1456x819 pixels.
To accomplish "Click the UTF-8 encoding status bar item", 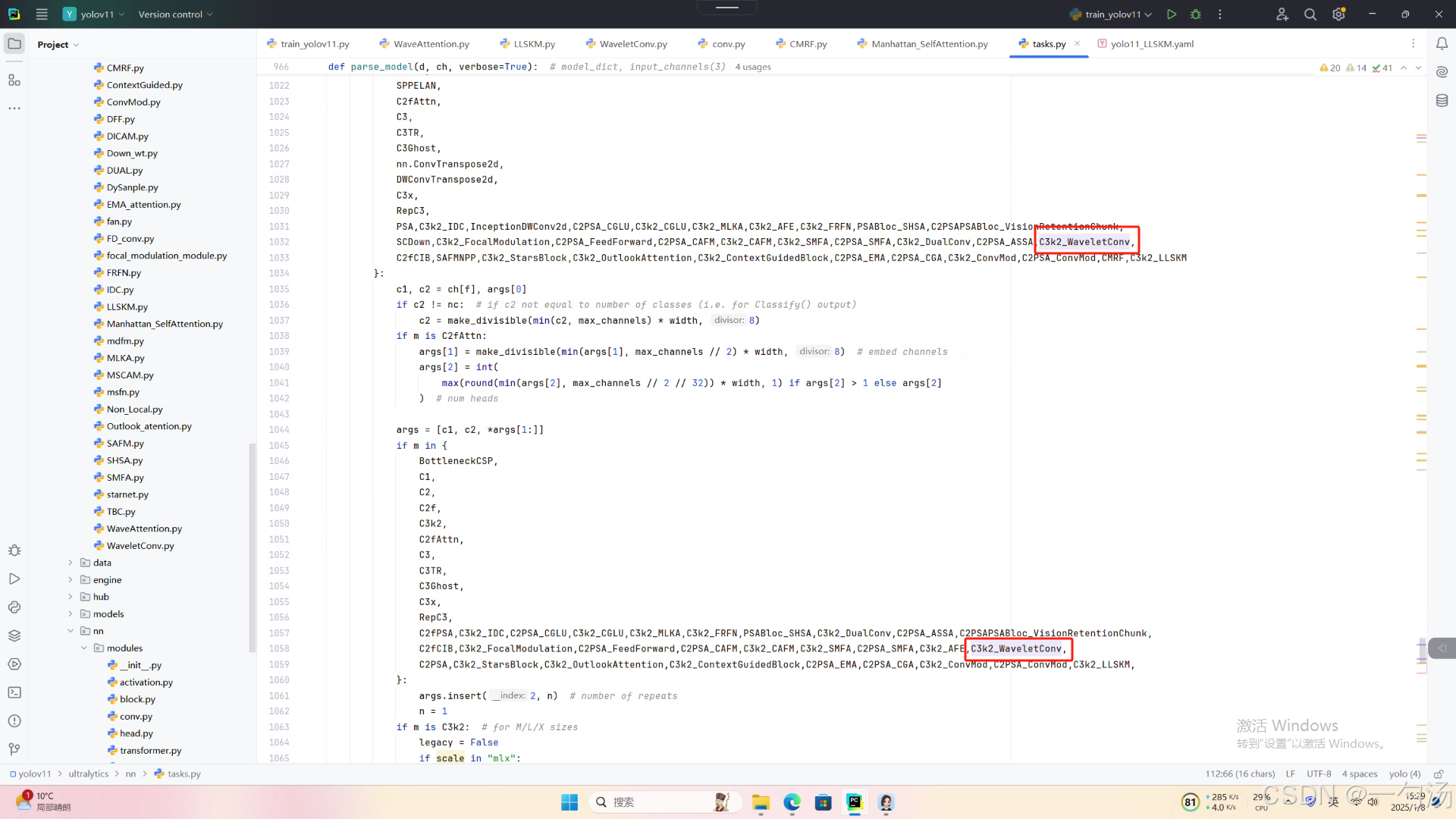I will point(1319,773).
